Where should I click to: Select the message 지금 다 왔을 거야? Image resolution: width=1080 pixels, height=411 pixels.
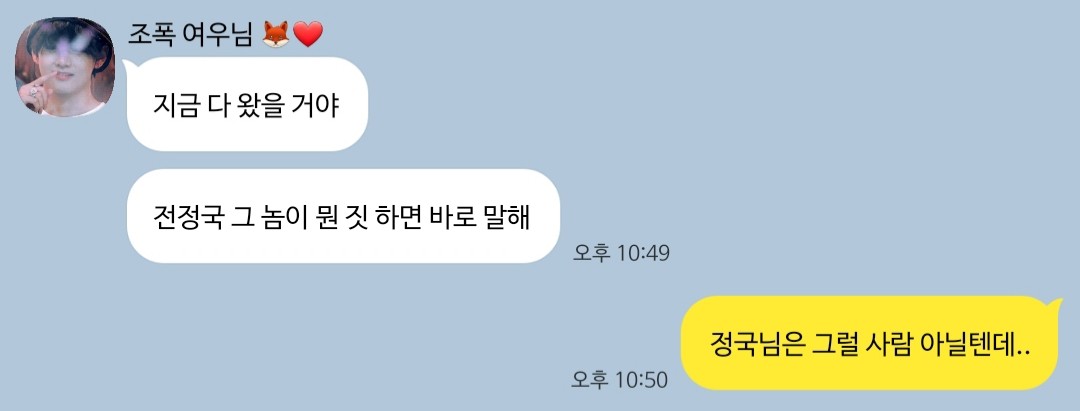pyautogui.click(x=247, y=104)
